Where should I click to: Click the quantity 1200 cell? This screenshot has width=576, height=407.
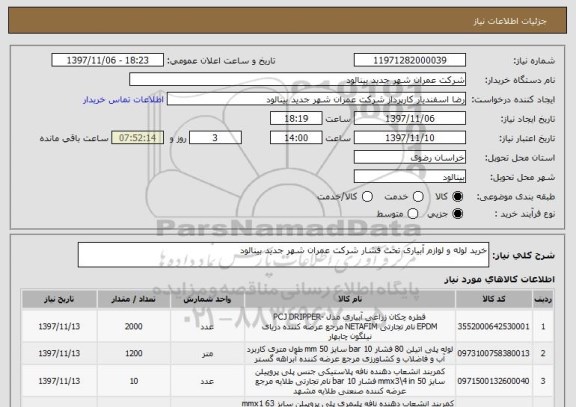[134, 353]
